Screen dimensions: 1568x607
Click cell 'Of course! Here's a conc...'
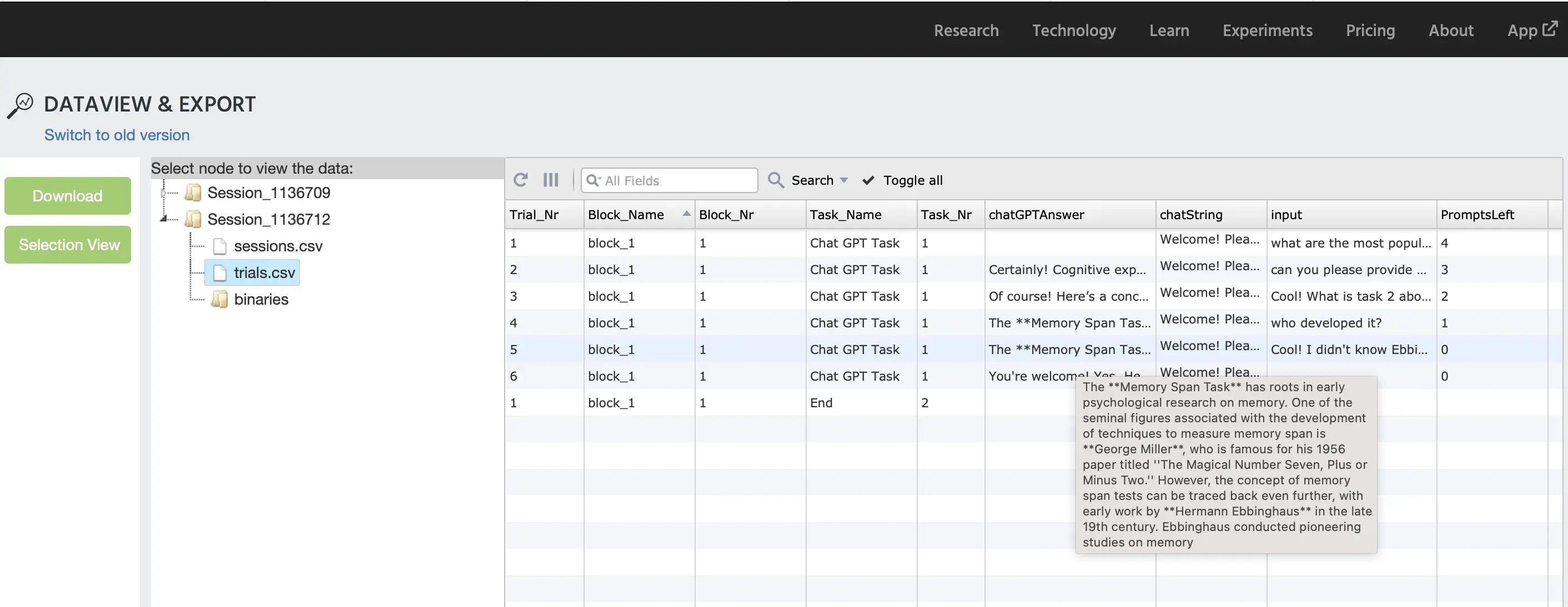click(x=1070, y=296)
